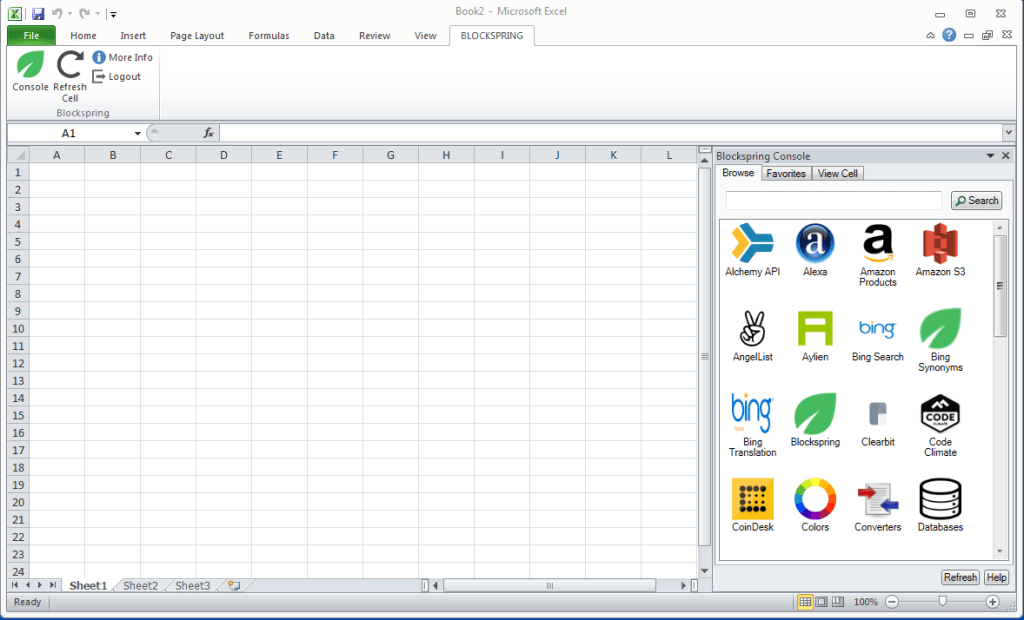1024x620 pixels.
Task: Select the Alchemy API block
Action: [752, 250]
